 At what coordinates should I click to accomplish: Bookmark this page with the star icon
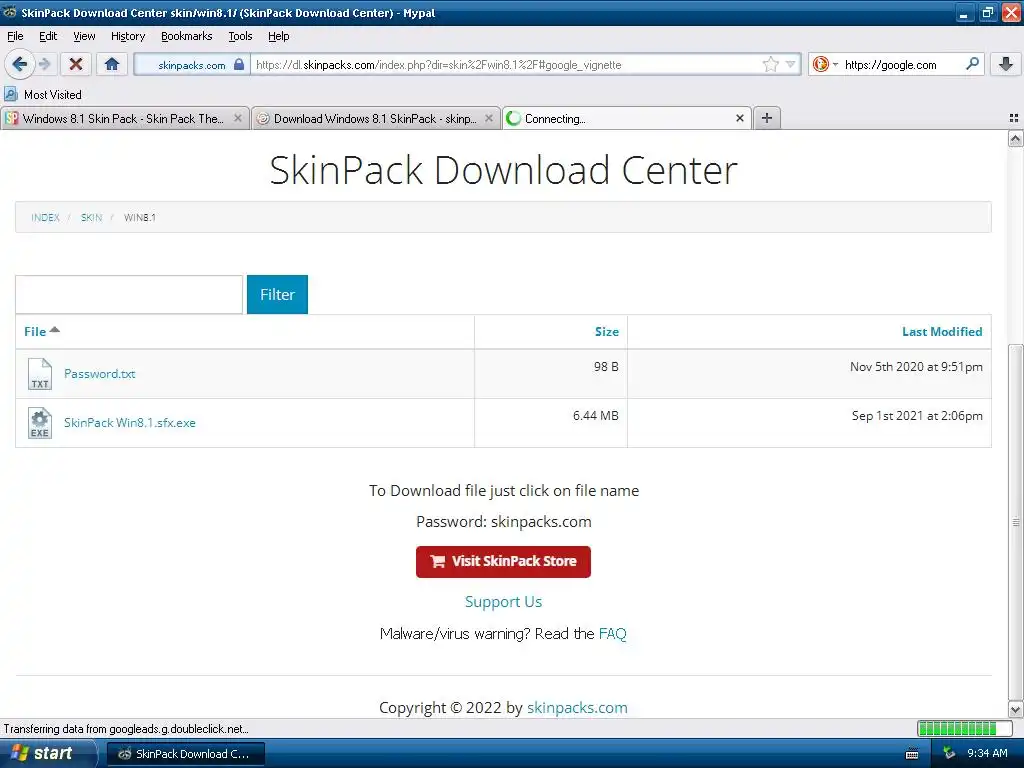coord(771,64)
